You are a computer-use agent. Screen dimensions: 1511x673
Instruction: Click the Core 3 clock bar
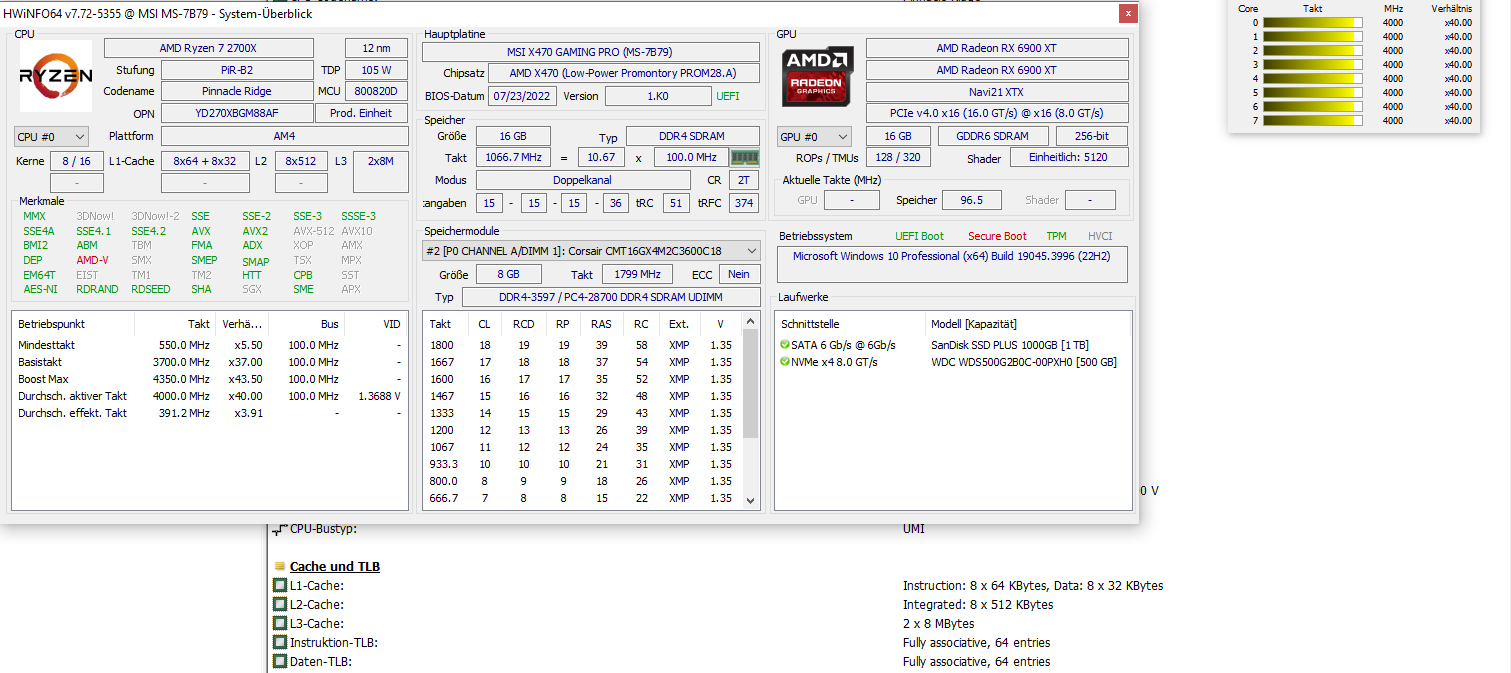point(1313,64)
